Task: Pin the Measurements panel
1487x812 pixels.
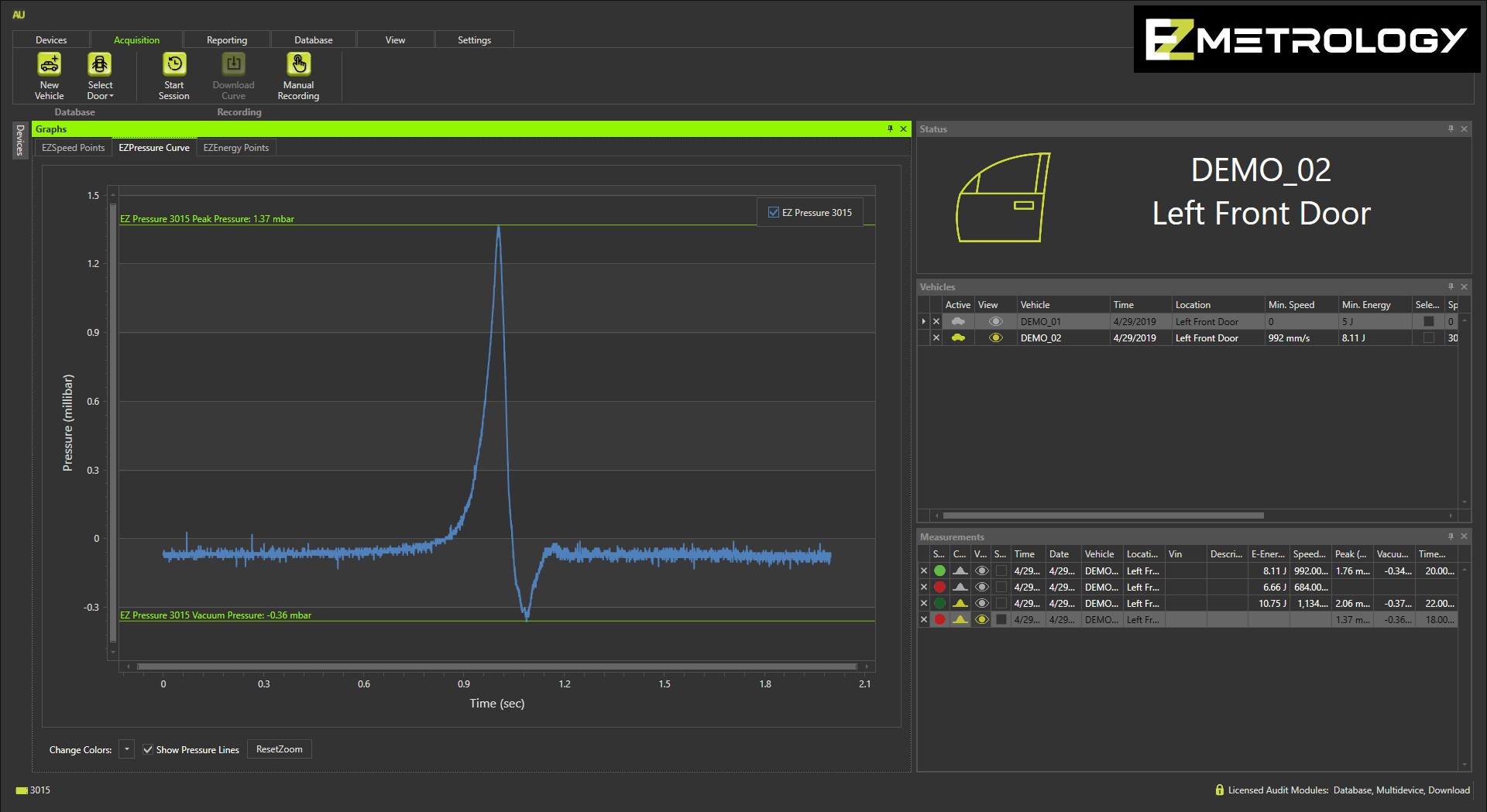Action: (1451, 536)
